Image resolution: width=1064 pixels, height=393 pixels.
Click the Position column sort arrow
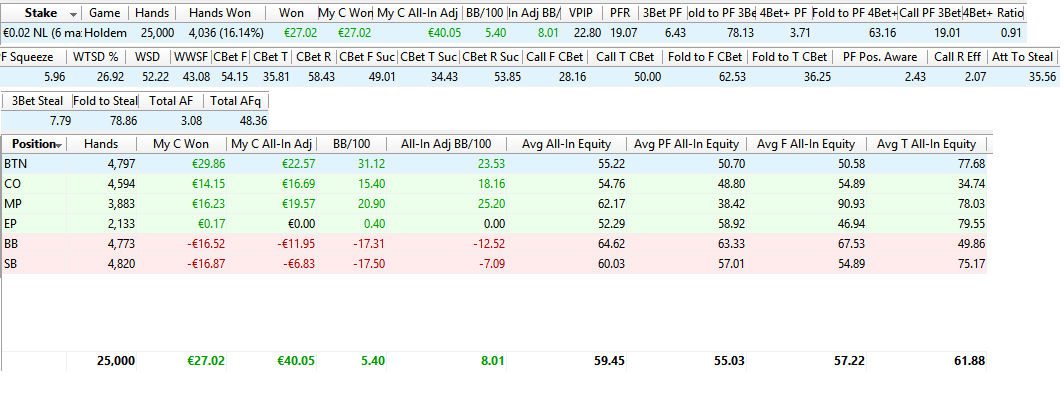(59, 145)
